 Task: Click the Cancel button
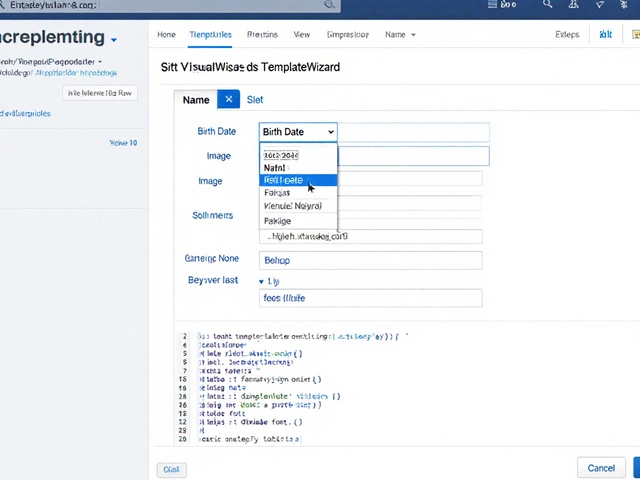(601, 468)
